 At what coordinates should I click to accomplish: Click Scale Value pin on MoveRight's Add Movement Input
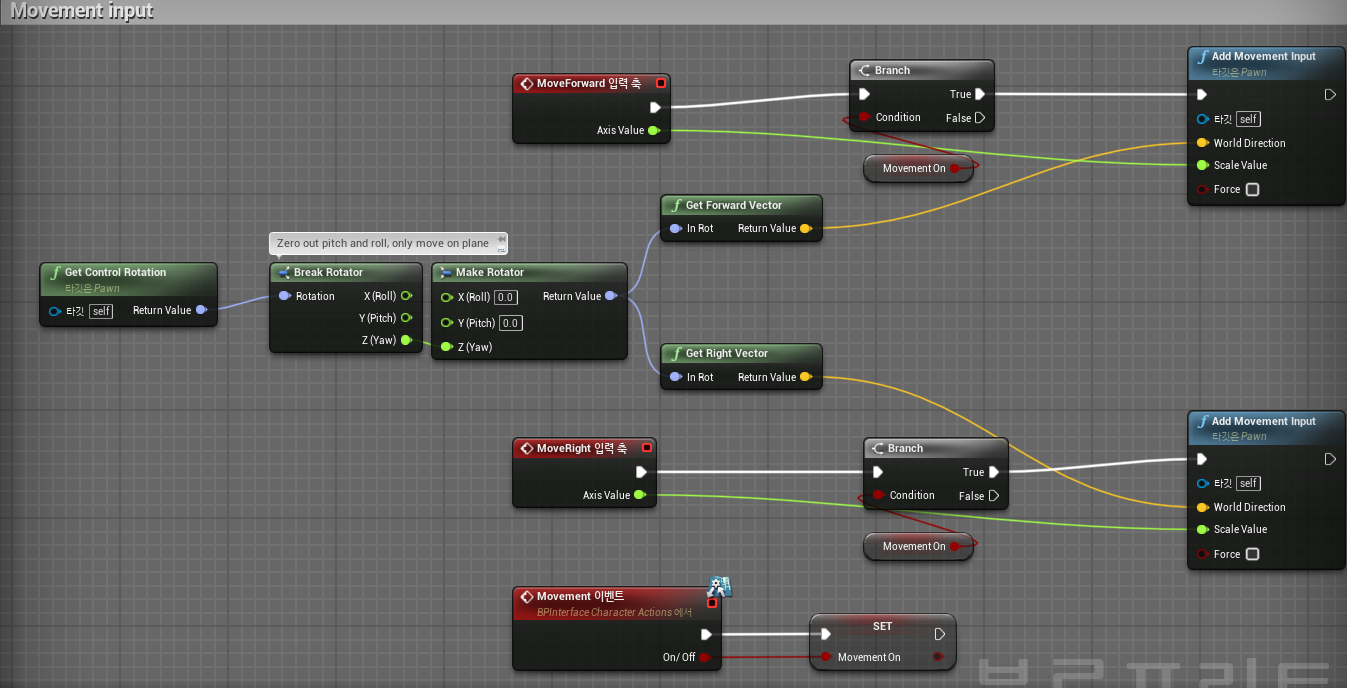1202,529
